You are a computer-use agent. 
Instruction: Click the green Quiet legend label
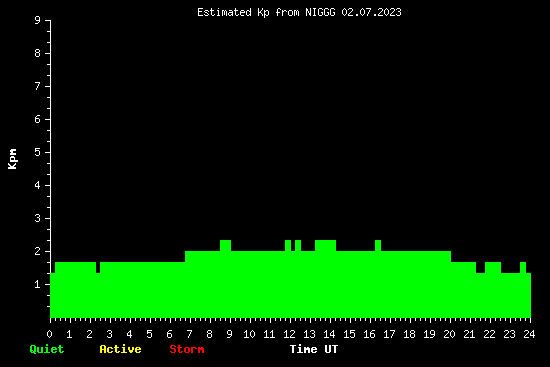[x=47, y=349]
